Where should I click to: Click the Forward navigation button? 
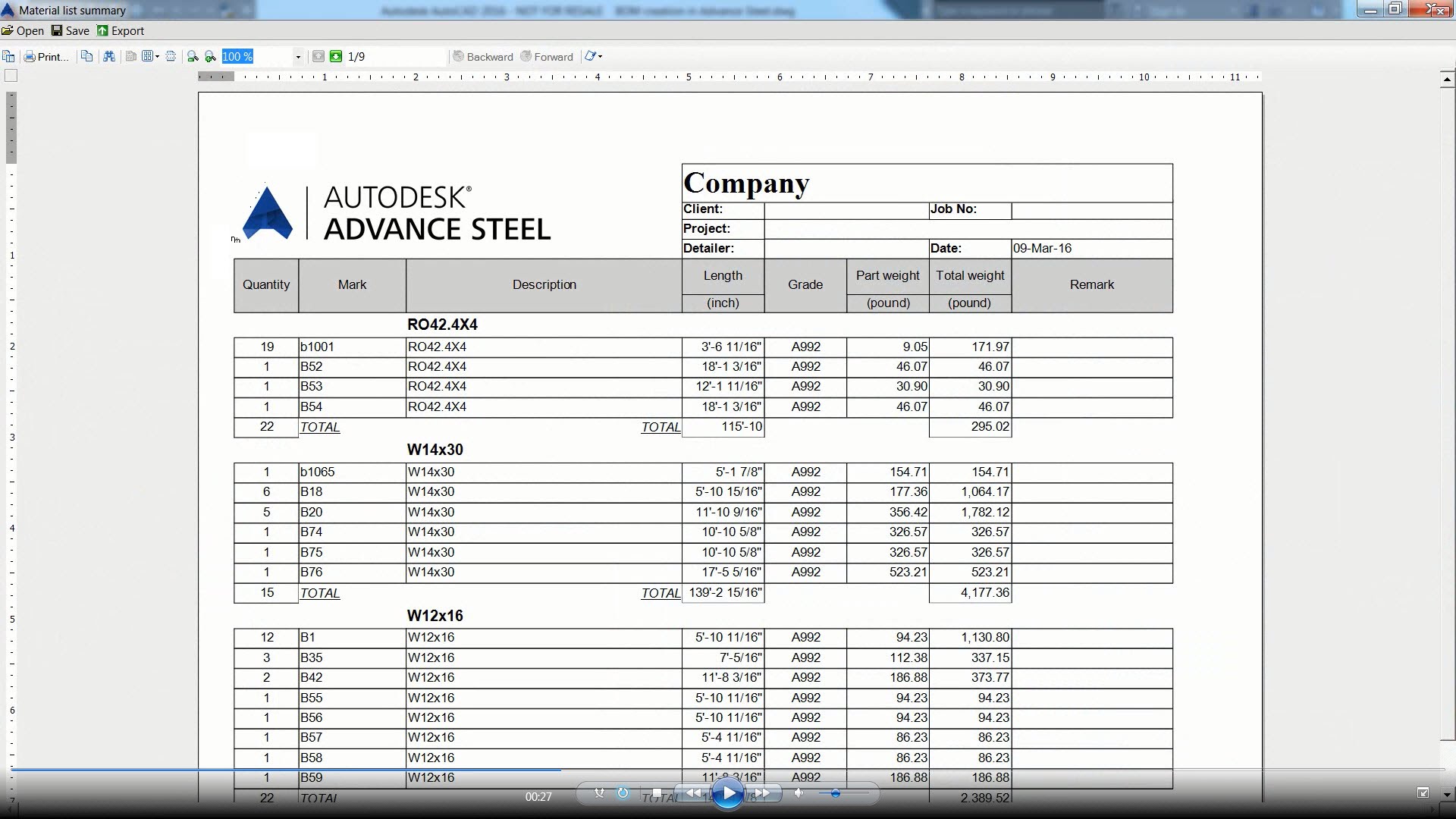pos(548,56)
